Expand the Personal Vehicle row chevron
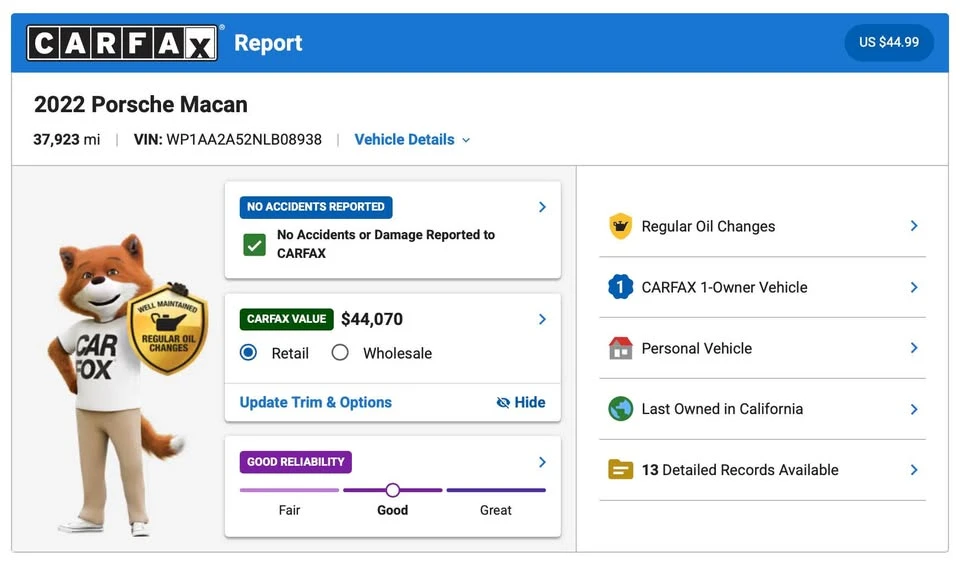Image resolution: width=960 pixels, height=562 pixels. [913, 348]
